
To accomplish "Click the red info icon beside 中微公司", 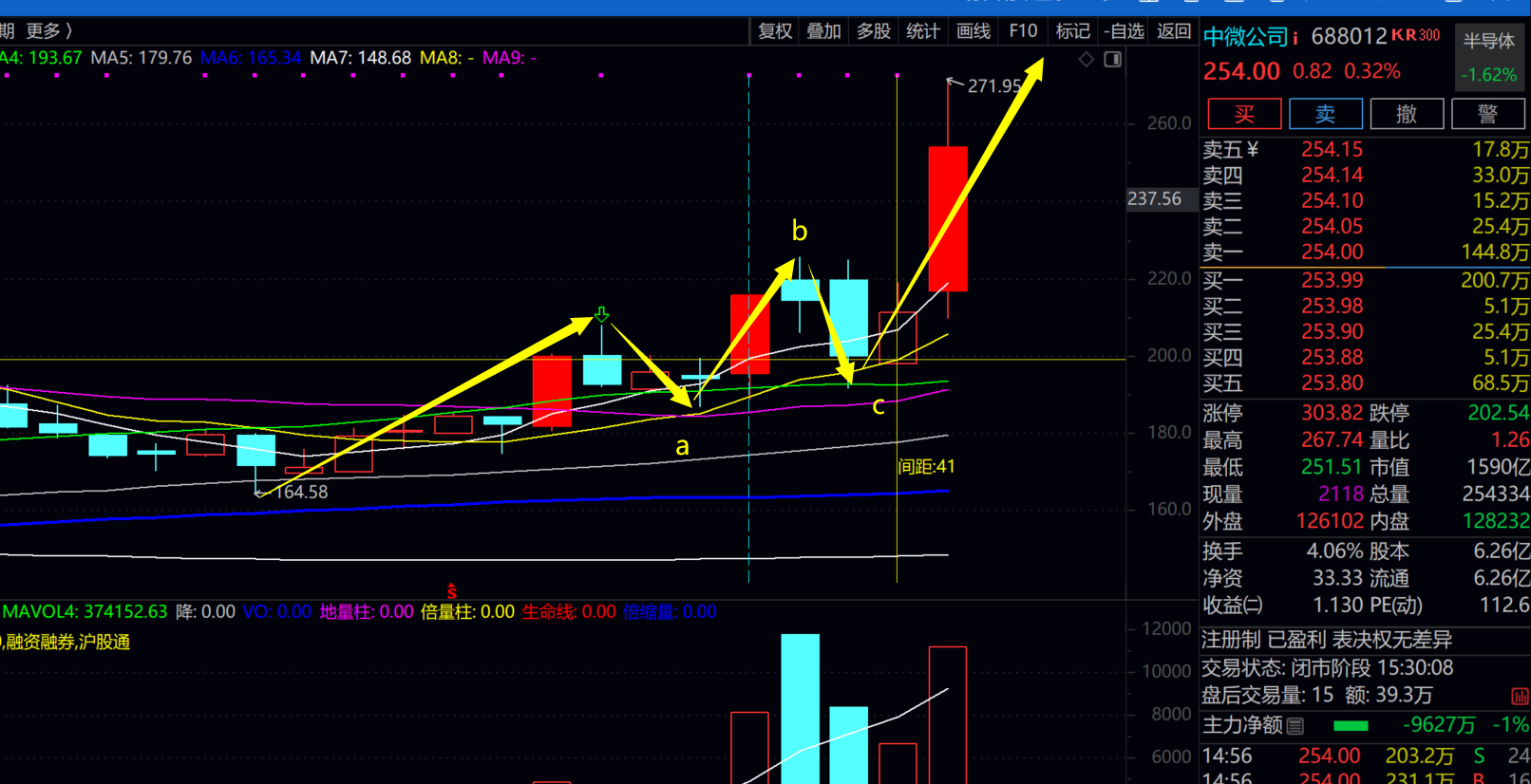I will [1295, 38].
